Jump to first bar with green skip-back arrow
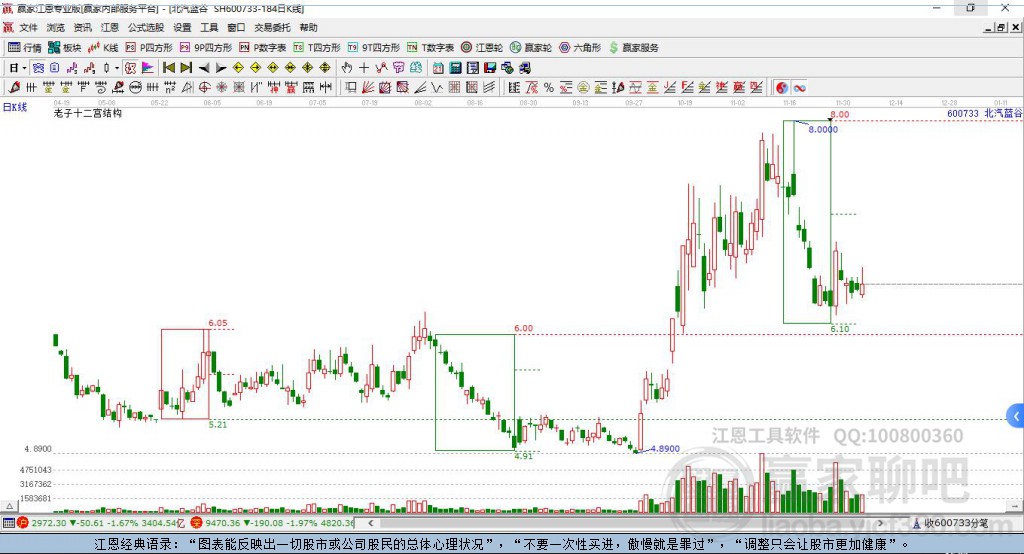This screenshot has width=1024, height=554. (x=168, y=68)
